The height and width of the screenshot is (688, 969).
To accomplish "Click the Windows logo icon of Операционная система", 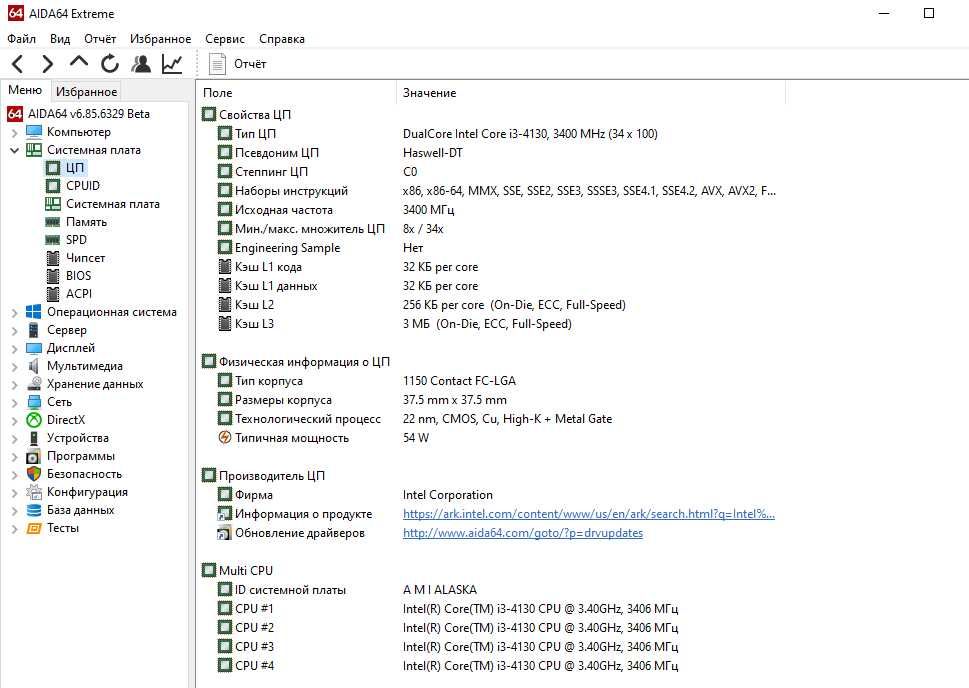I will [34, 312].
